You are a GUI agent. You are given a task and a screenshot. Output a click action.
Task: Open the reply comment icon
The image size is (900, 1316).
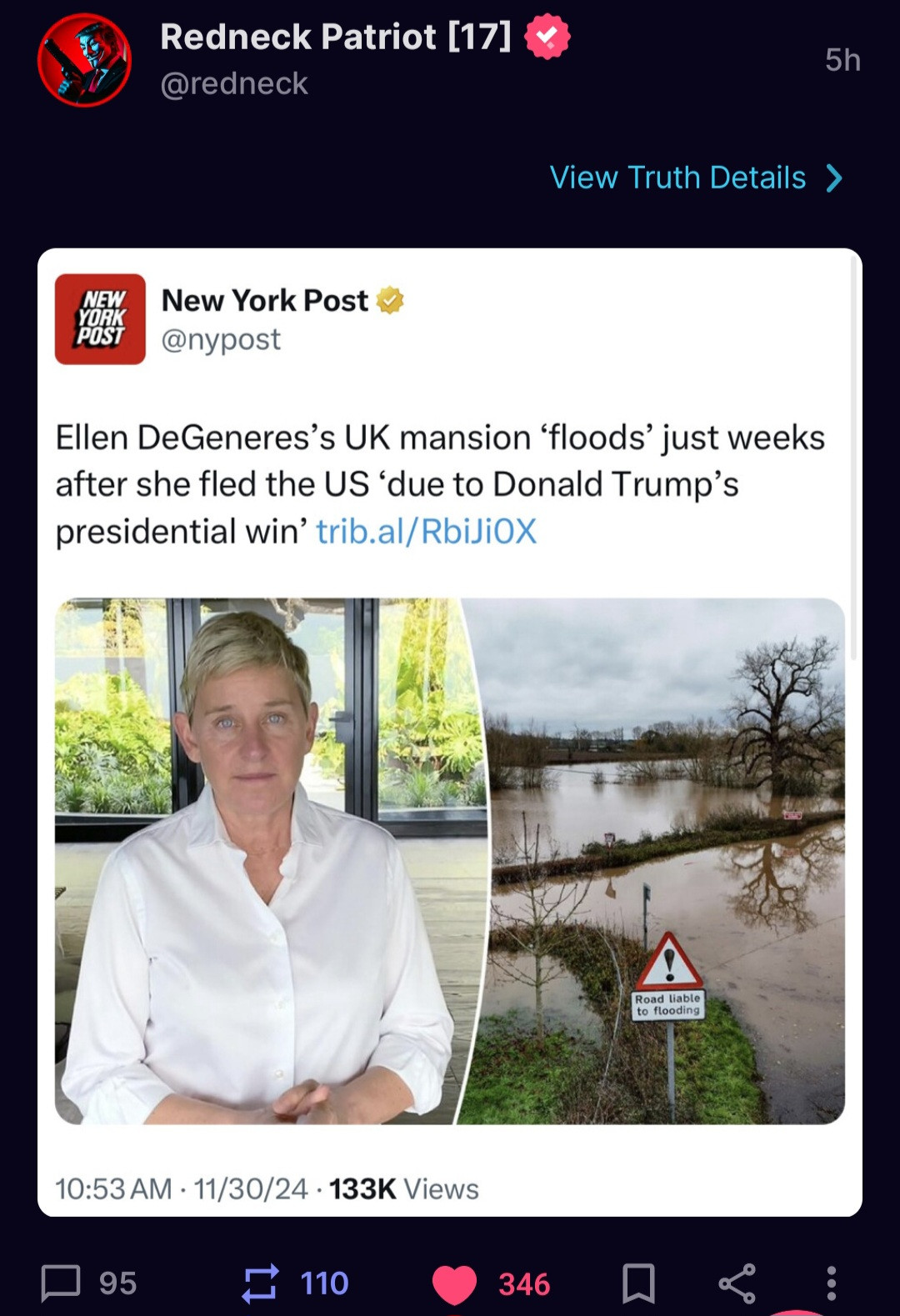click(61, 1283)
